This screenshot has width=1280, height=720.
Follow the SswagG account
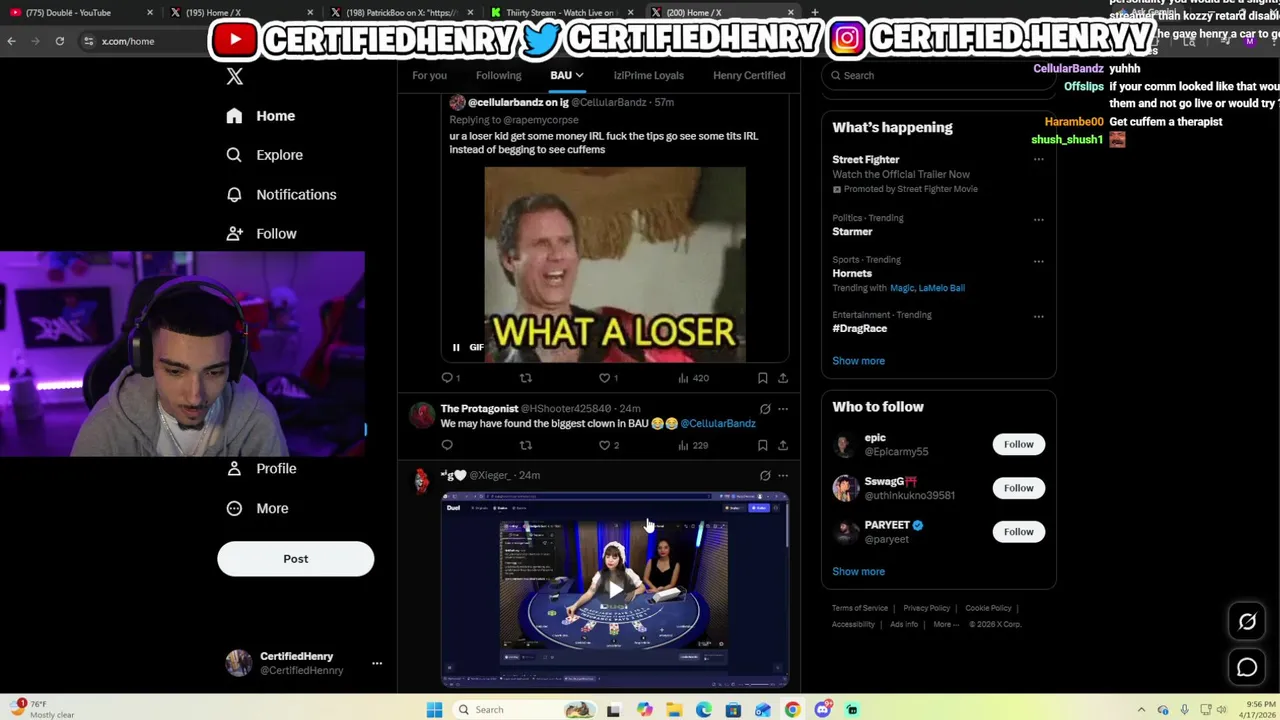coord(1019,489)
